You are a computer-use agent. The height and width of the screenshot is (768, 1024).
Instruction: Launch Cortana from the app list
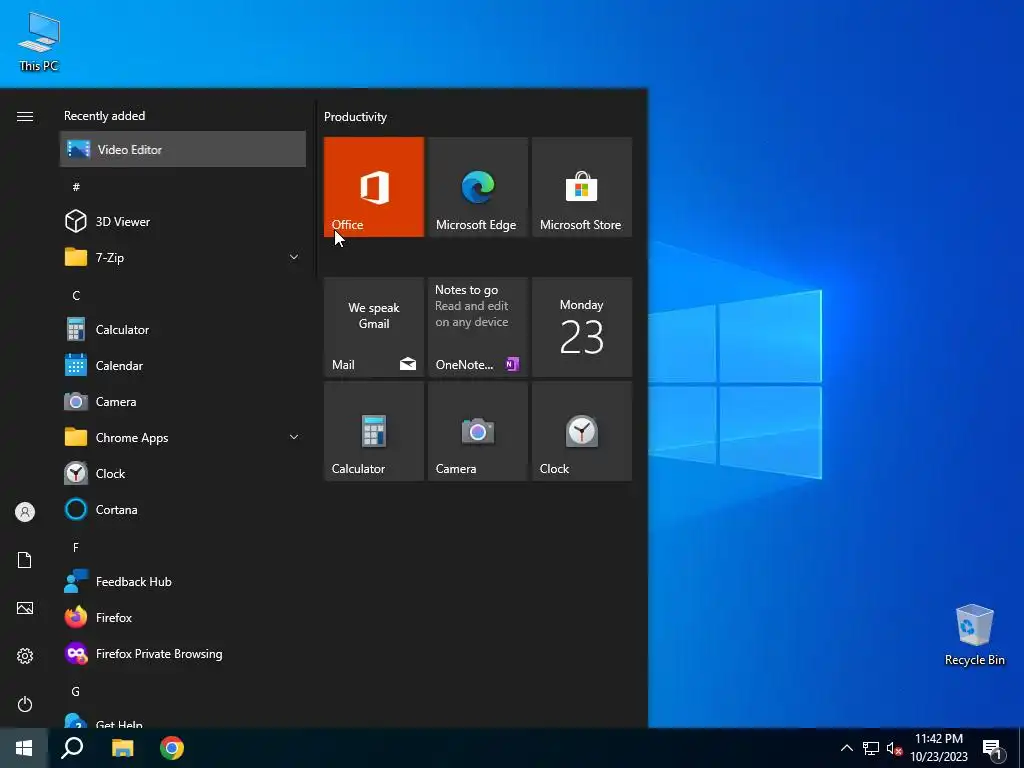click(x=183, y=509)
